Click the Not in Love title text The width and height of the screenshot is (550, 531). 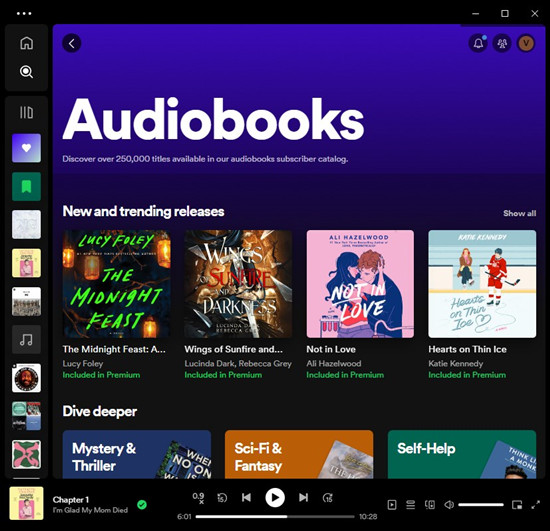tap(331, 349)
